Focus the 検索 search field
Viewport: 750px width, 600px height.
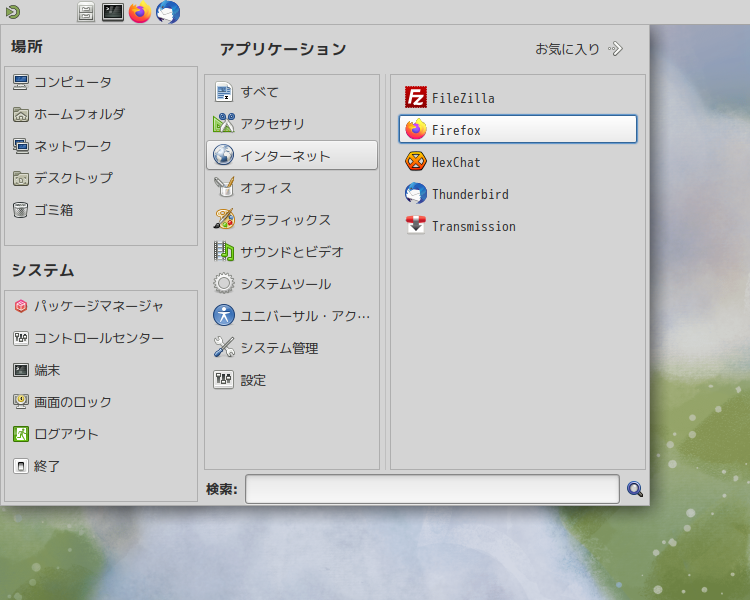pos(432,489)
